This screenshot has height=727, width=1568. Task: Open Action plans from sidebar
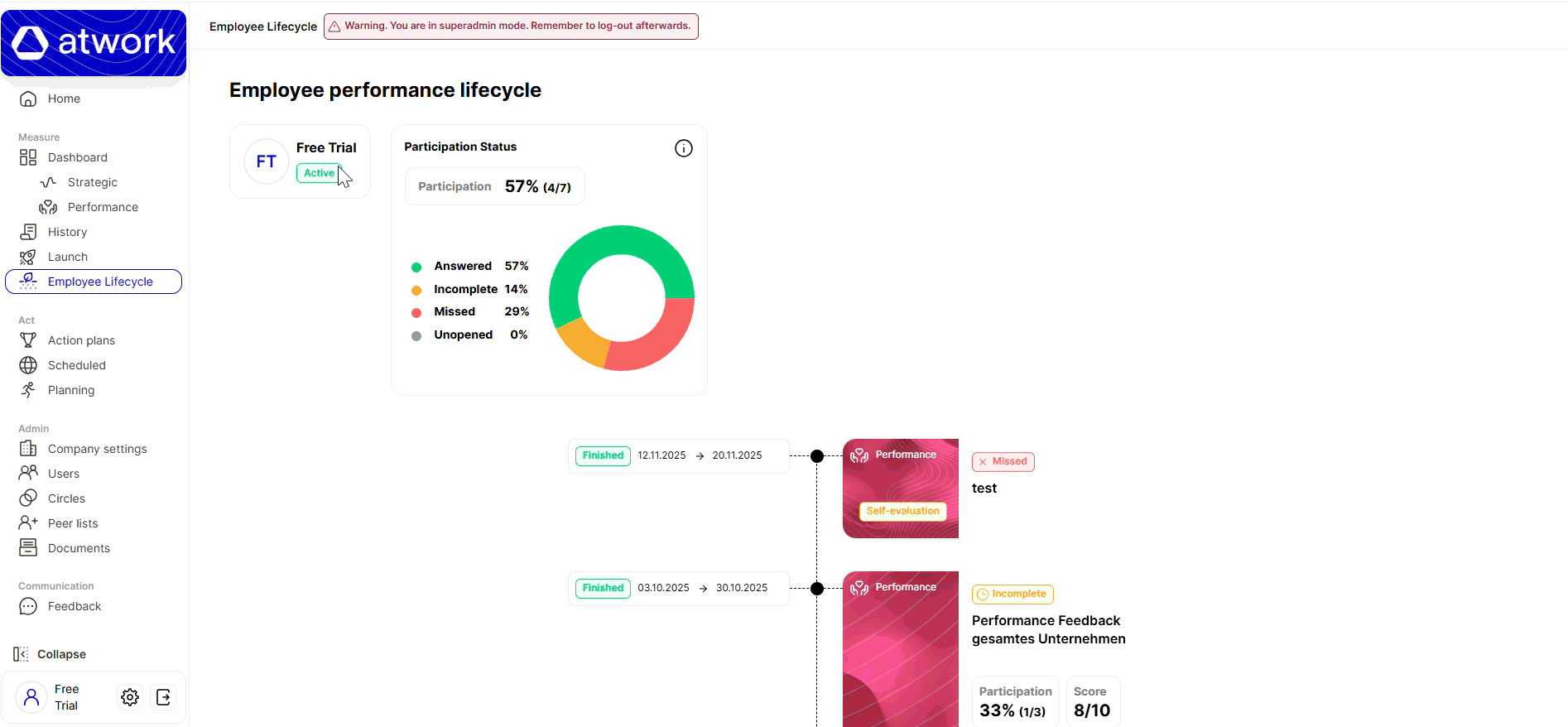coord(81,340)
